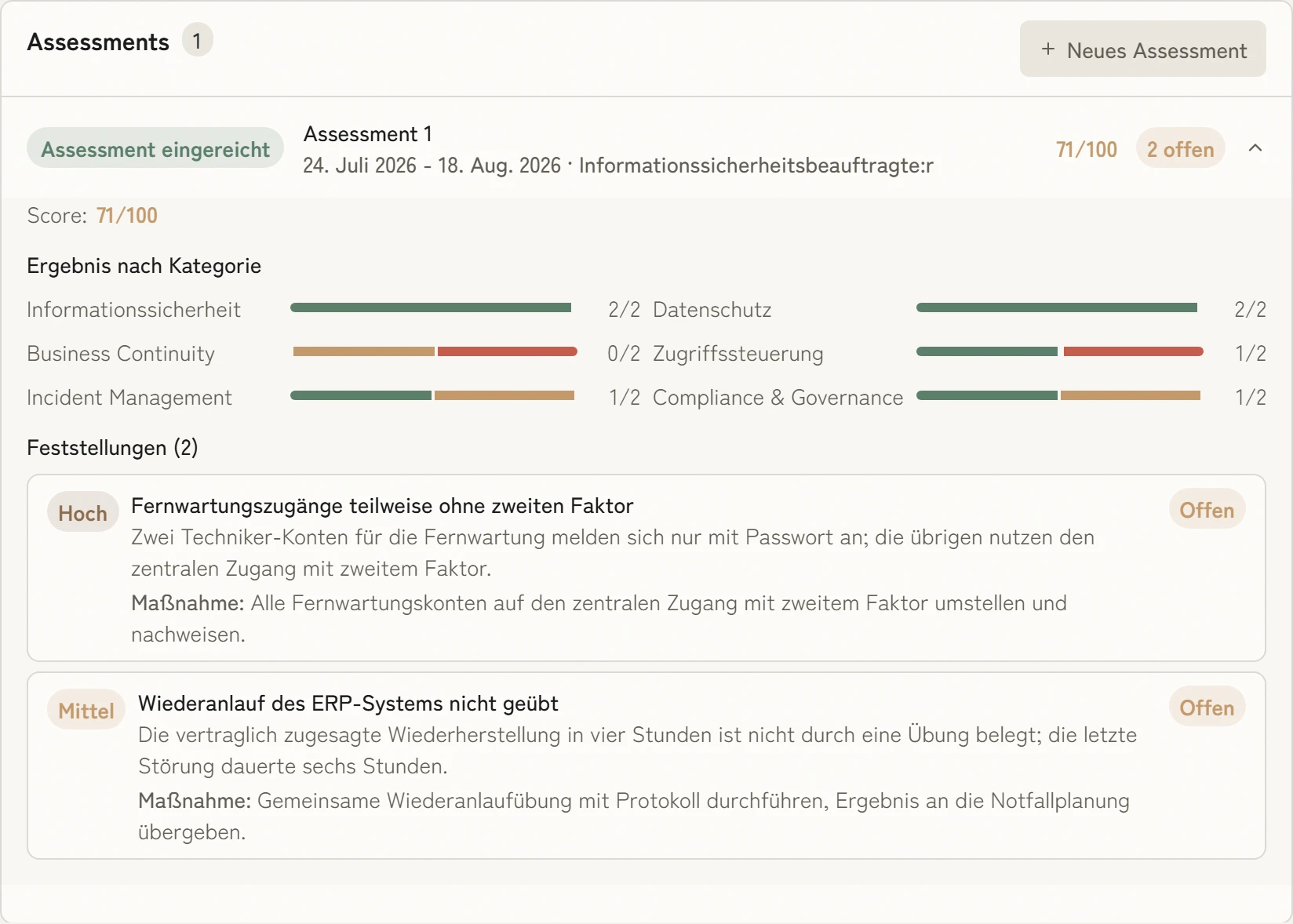
Task: Click the Business Continuity progress bar
Action: pyautogui.click(x=434, y=352)
